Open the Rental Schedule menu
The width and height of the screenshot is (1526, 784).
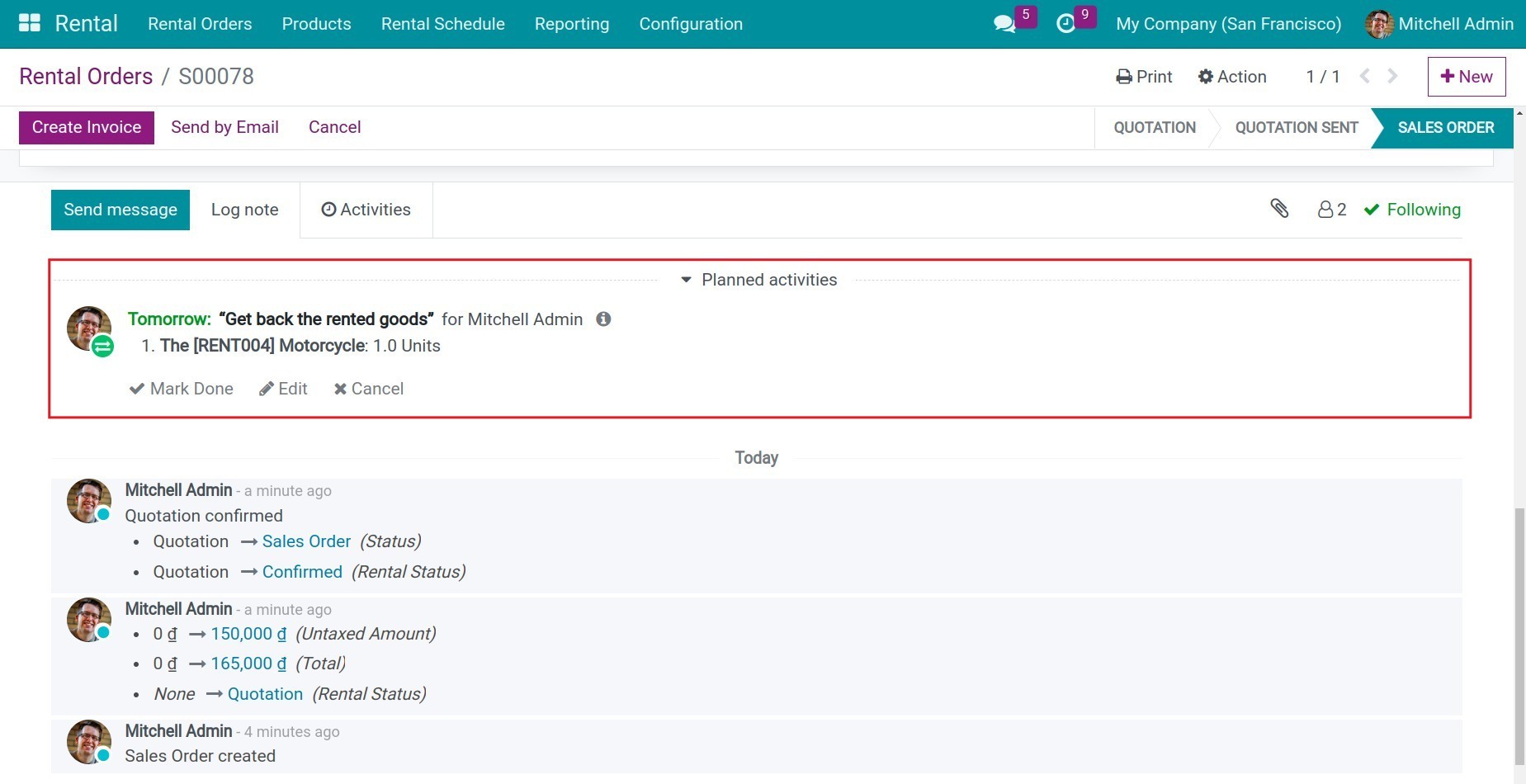[442, 24]
